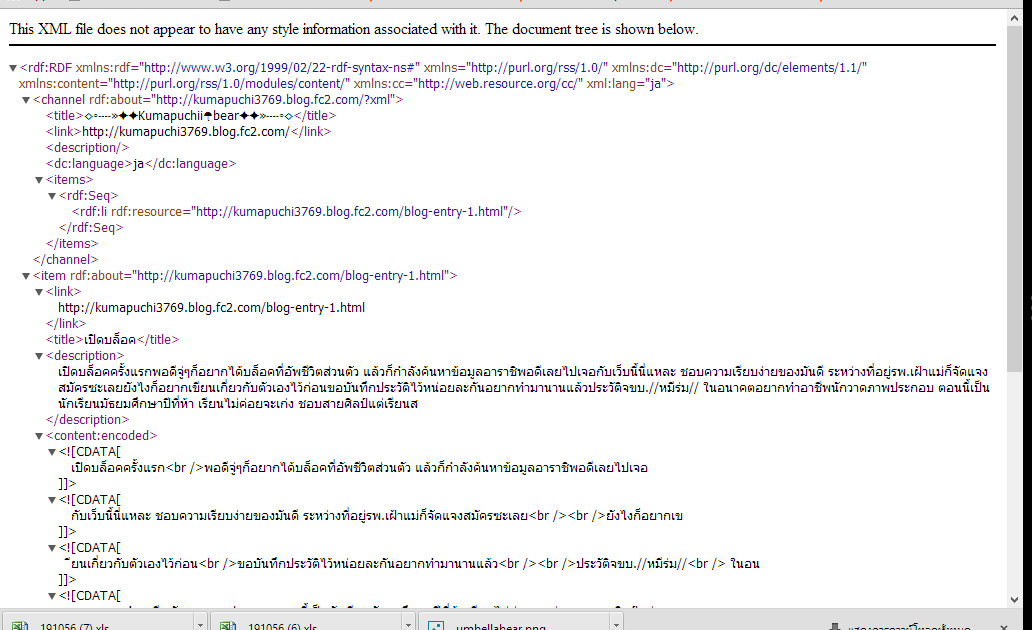
Task: Collapse the description element inside item
Action: 39,356
